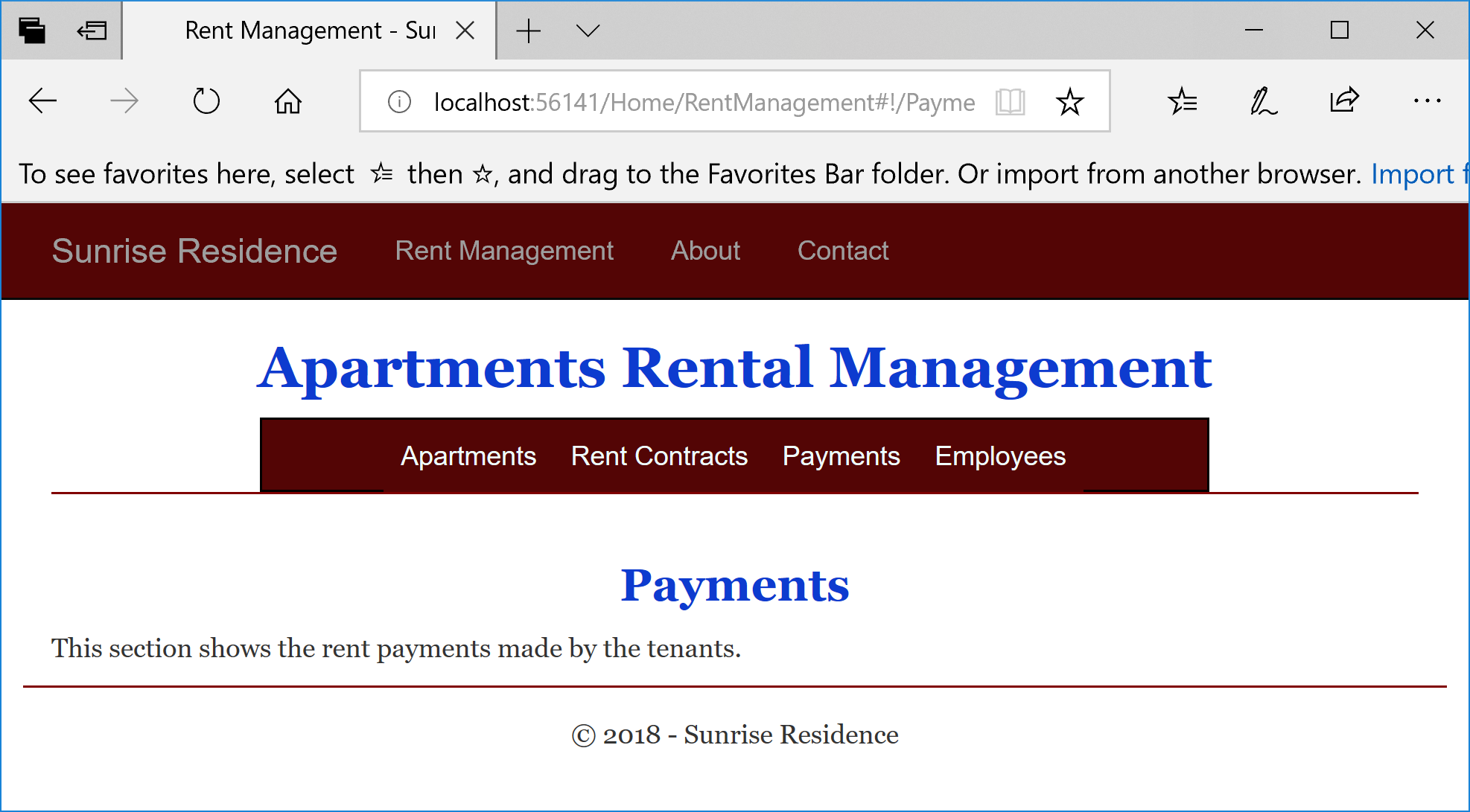
Task: Switch to the Payments section
Action: 841,456
